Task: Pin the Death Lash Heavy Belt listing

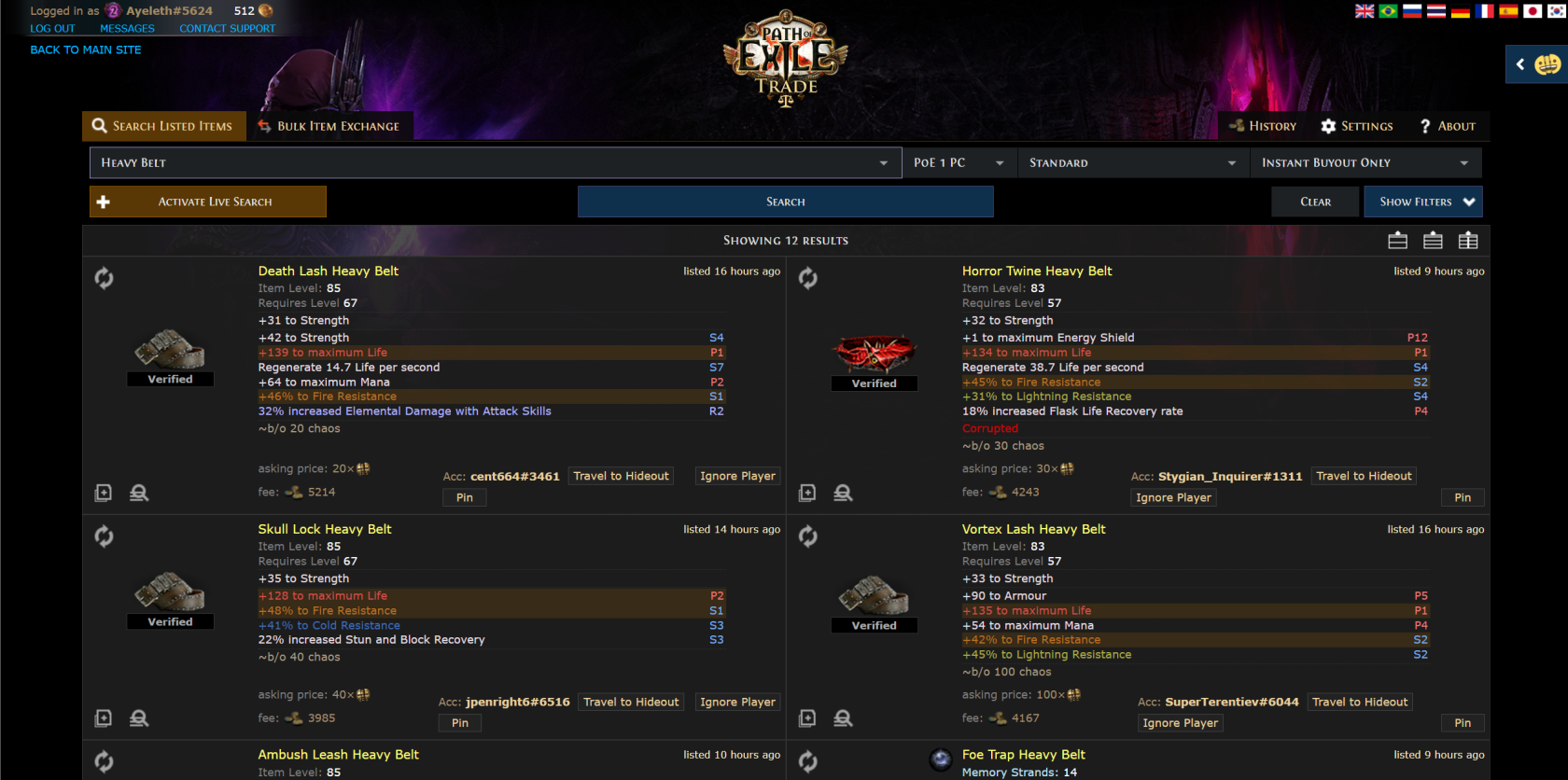Action: point(464,498)
